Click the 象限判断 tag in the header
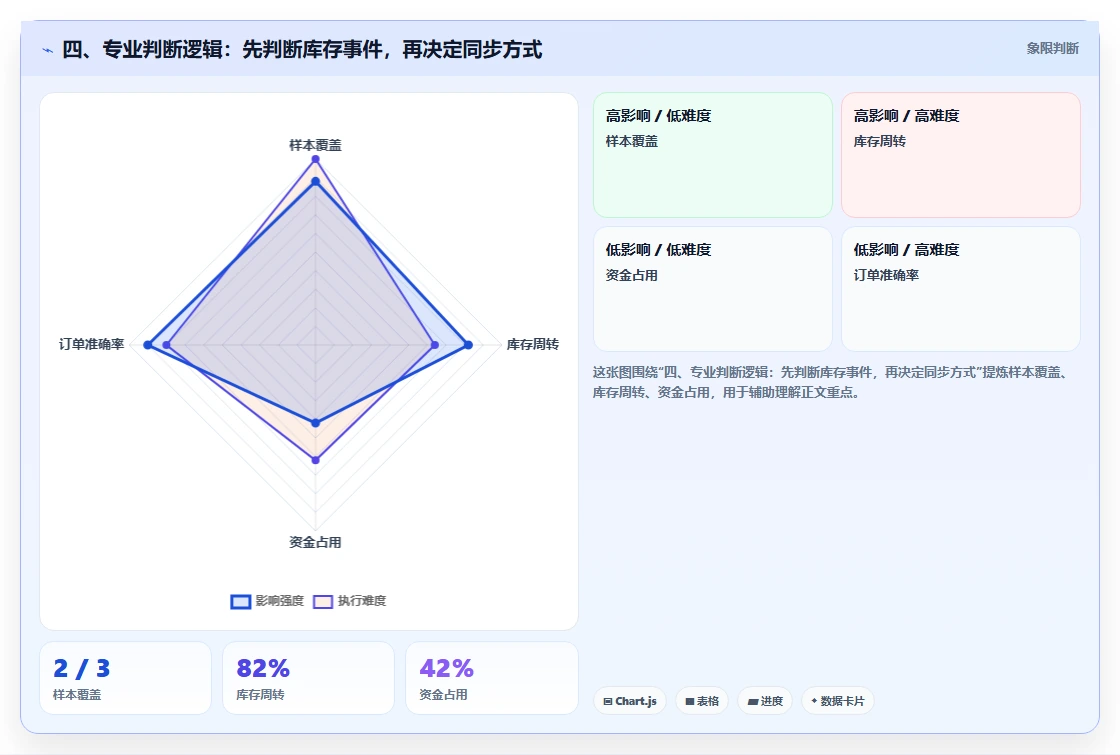 [1052, 49]
